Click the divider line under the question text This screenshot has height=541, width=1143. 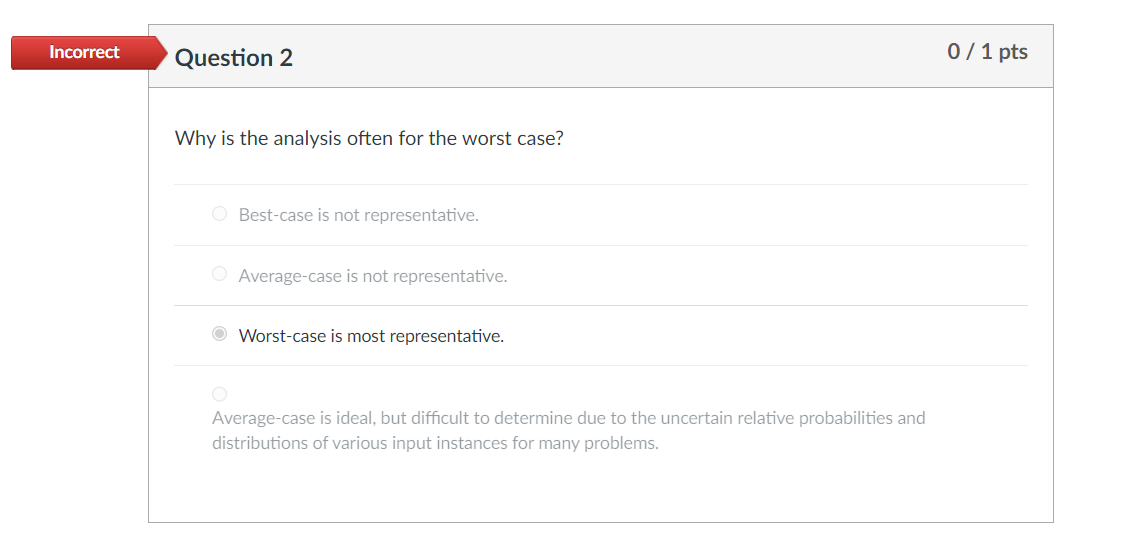[600, 184]
